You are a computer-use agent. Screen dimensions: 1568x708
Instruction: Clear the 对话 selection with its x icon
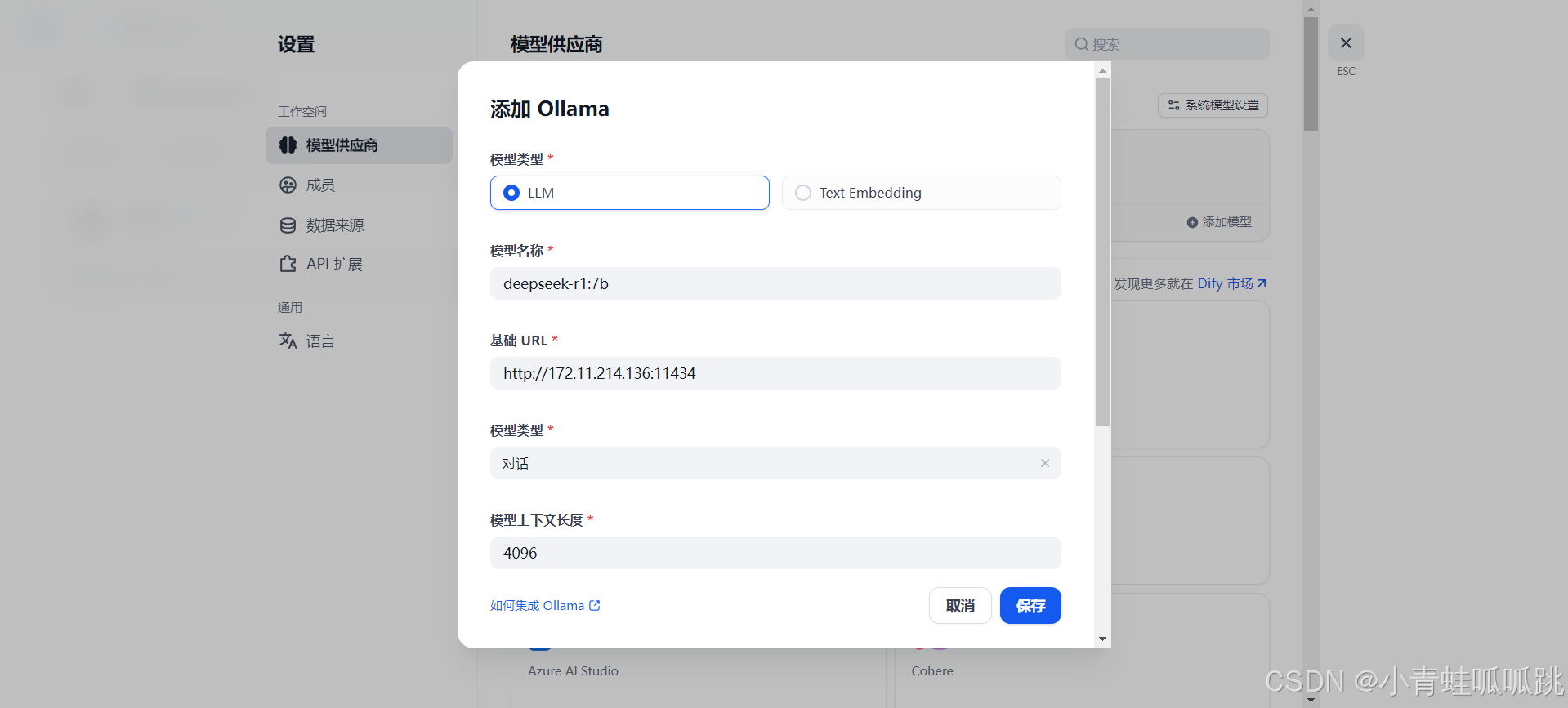pos(1044,463)
